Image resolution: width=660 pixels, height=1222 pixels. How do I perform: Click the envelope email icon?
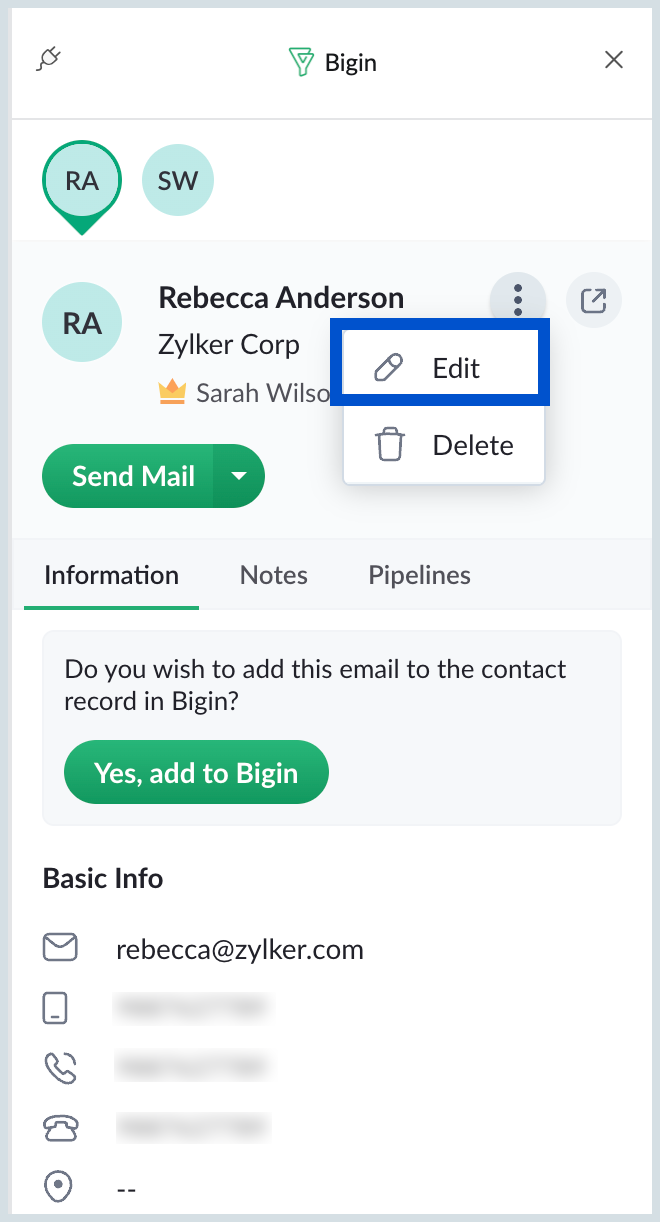[x=61, y=948]
